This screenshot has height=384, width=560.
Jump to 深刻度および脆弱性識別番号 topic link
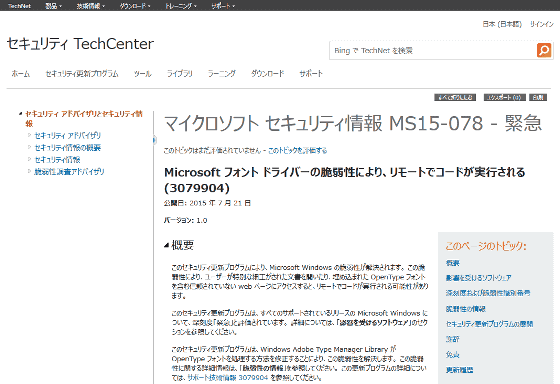point(488,293)
